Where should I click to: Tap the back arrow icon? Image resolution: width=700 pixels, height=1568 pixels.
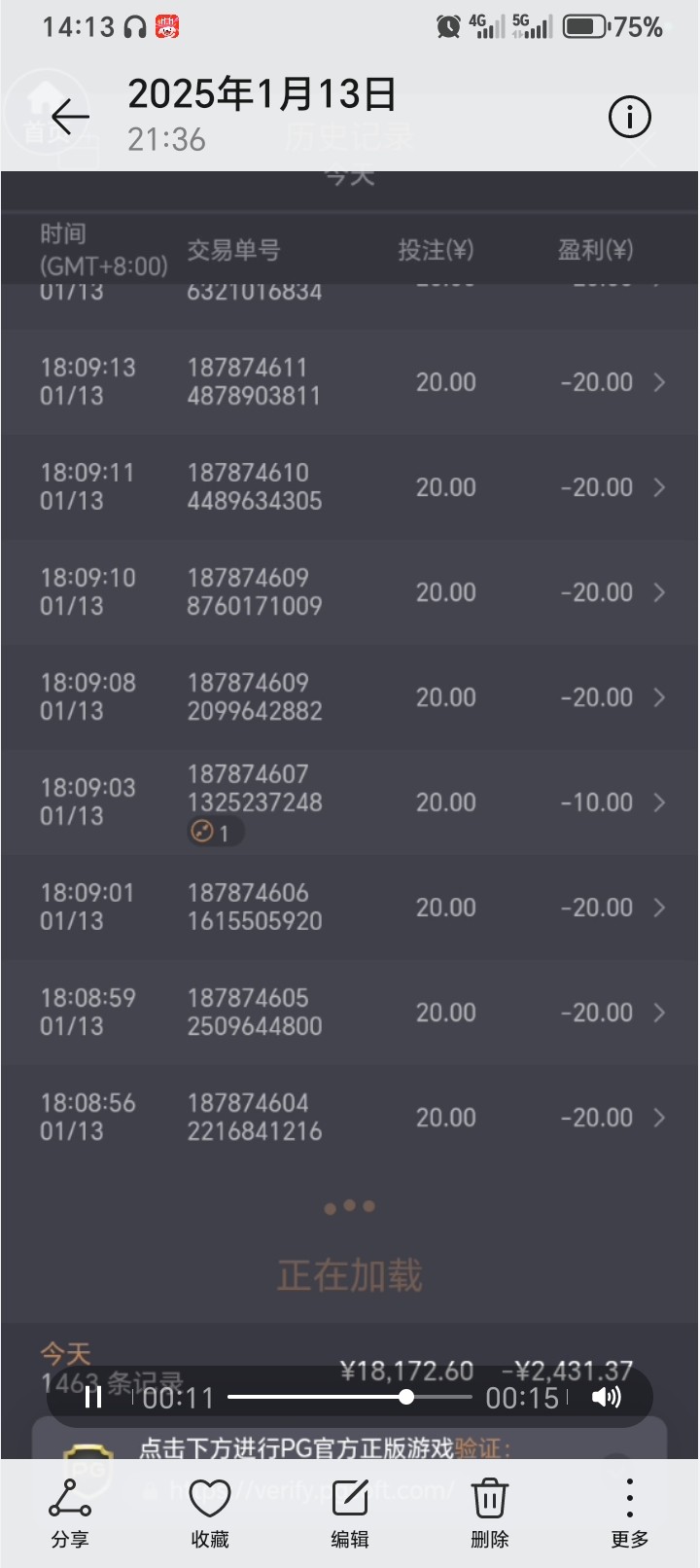click(70, 118)
